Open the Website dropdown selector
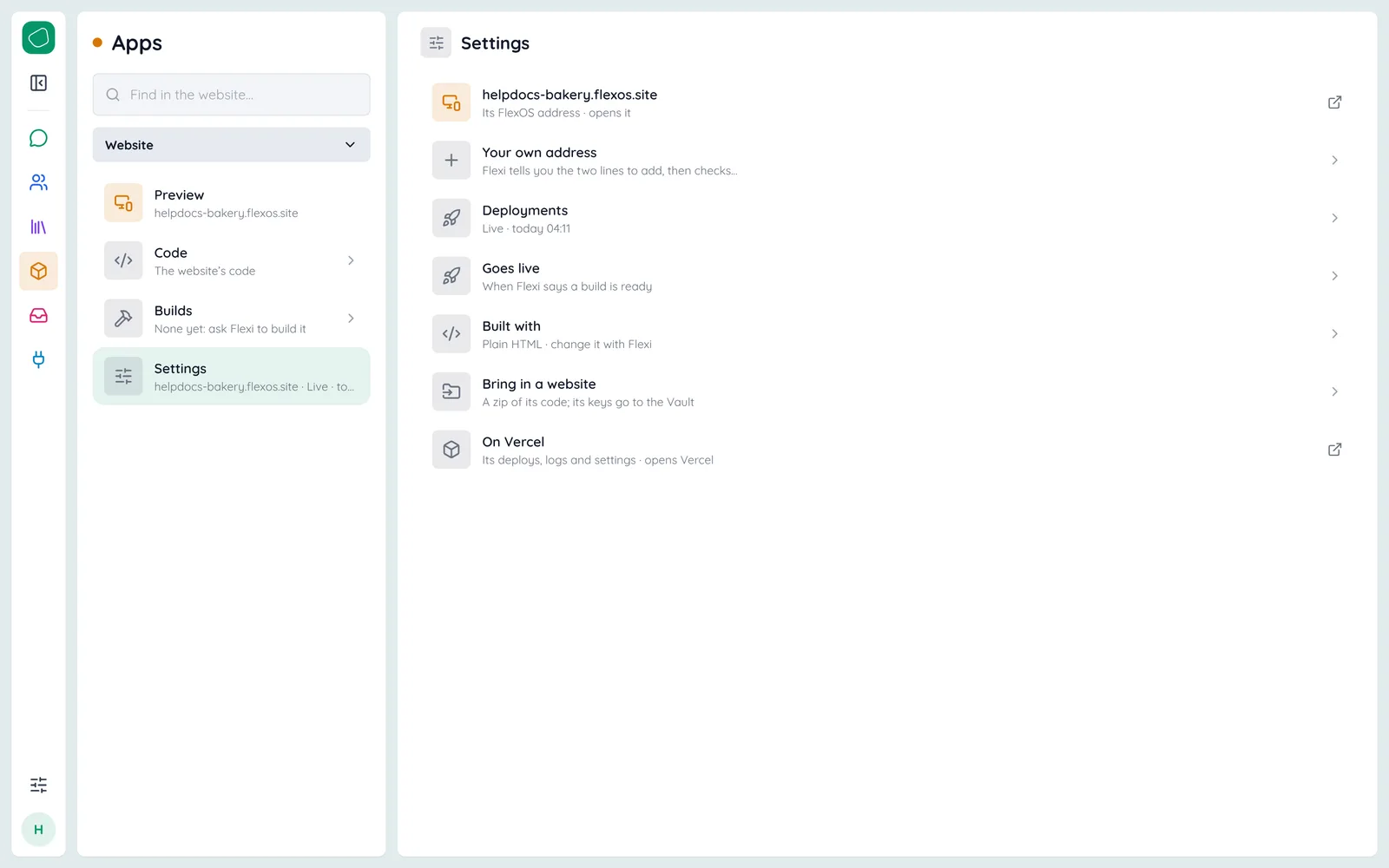 coord(231,145)
